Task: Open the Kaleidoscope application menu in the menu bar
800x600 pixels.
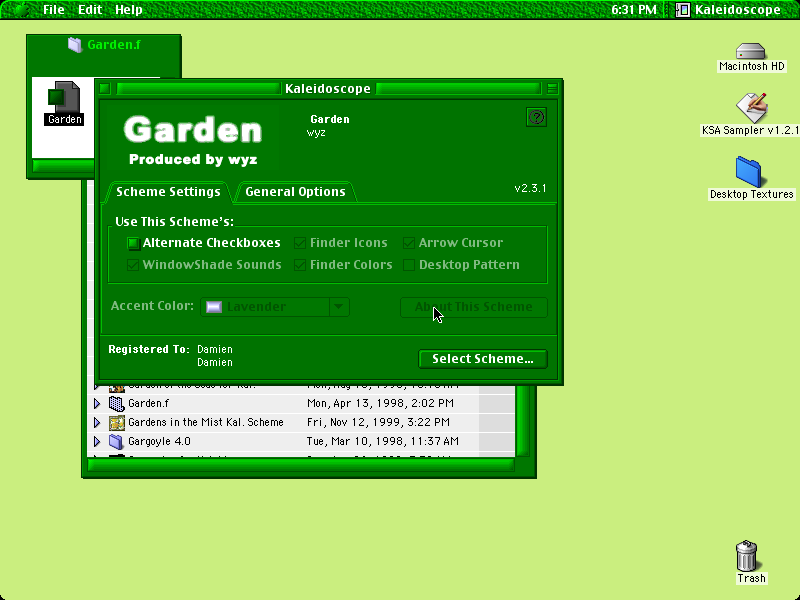Action: (x=728, y=10)
